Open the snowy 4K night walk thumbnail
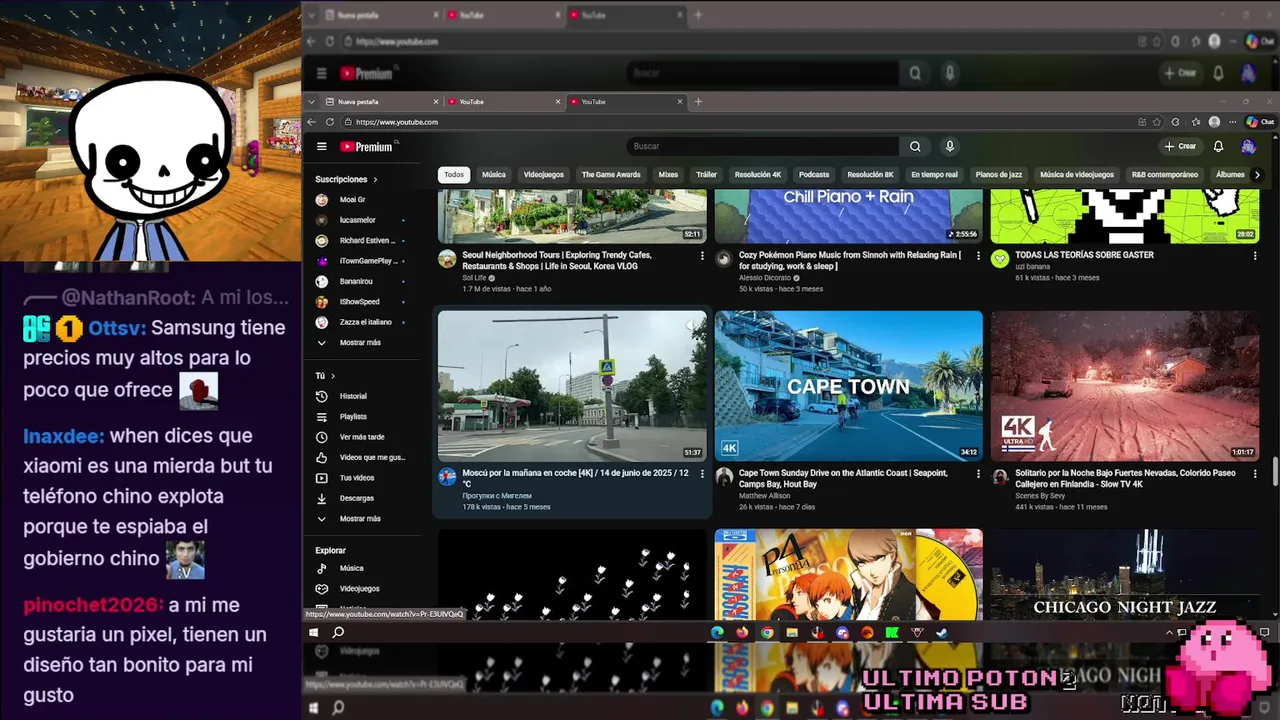 (x=1125, y=385)
